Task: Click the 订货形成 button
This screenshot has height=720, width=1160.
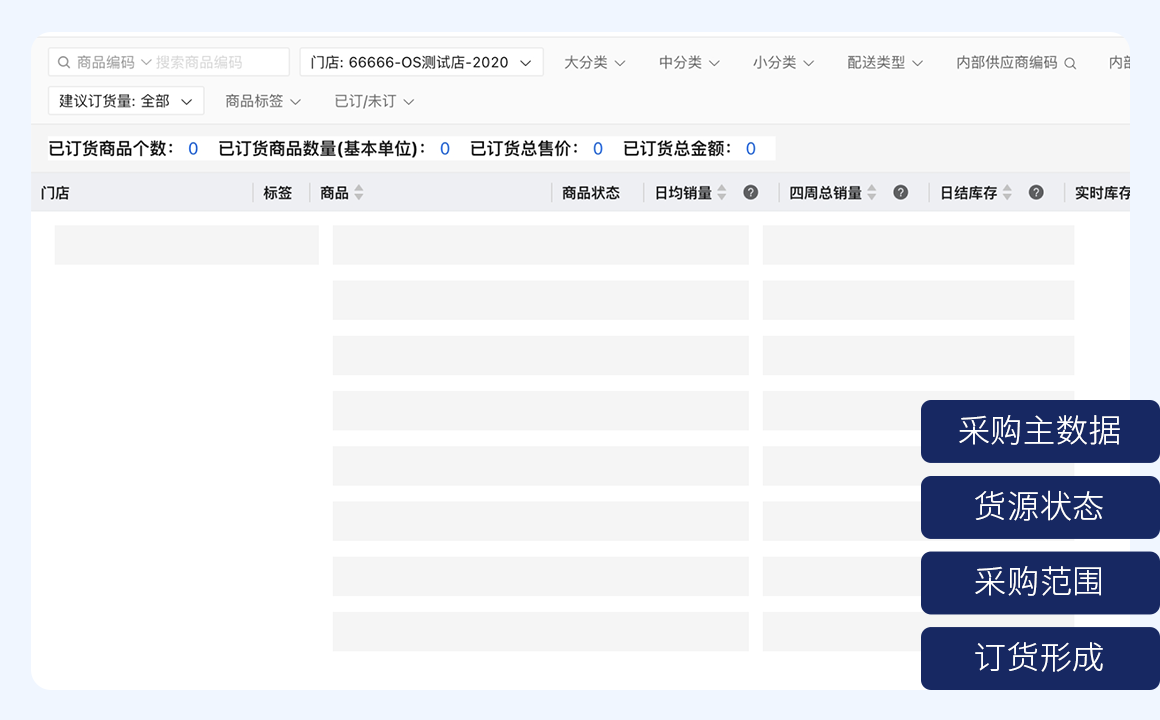Action: (x=1040, y=658)
